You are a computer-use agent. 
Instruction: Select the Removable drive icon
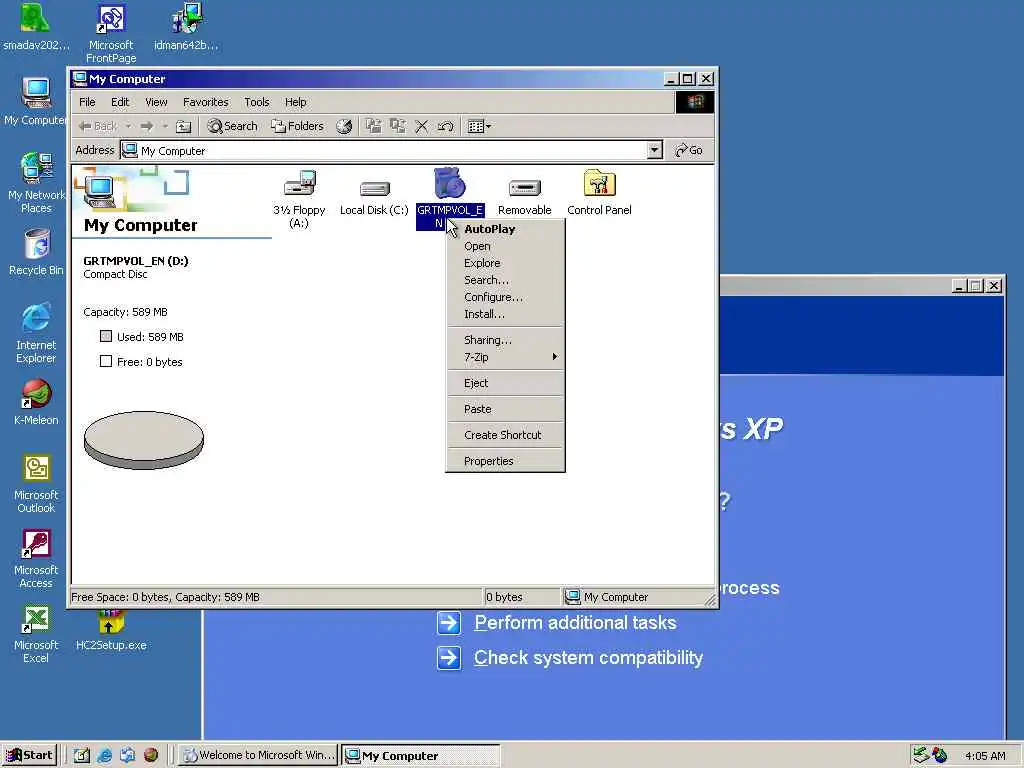524,189
